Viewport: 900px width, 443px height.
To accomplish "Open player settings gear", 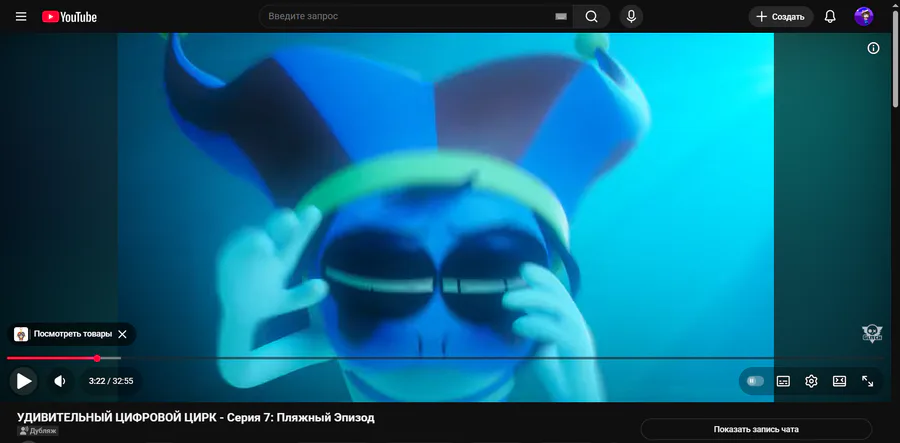I will click(x=811, y=381).
